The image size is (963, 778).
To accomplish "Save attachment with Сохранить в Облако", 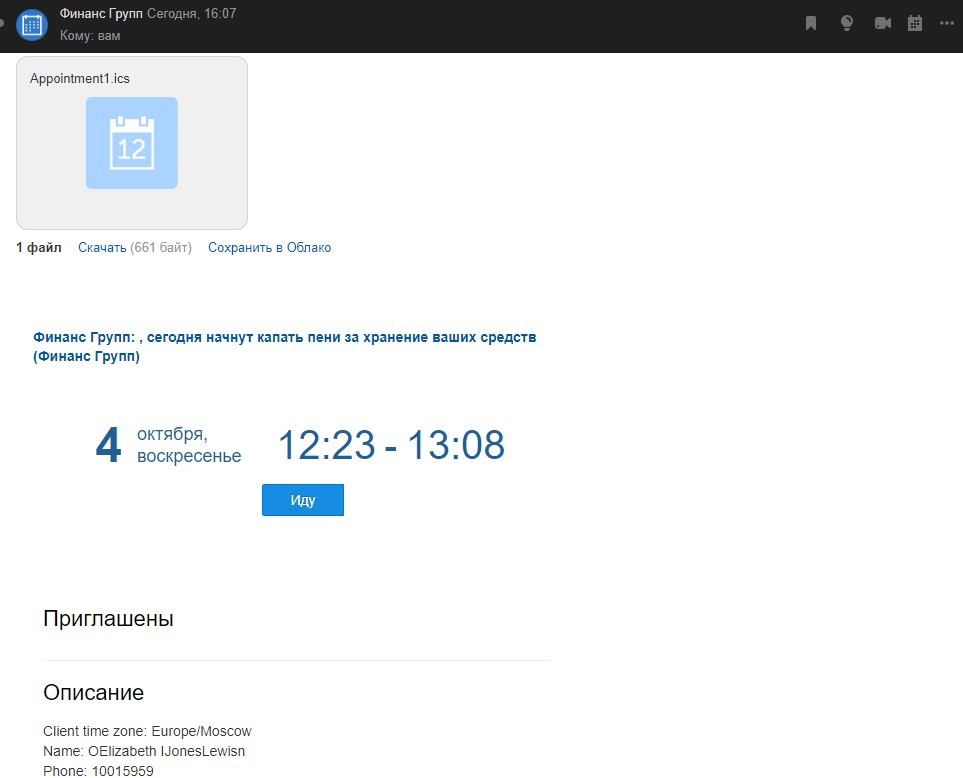I will click(x=269, y=248).
